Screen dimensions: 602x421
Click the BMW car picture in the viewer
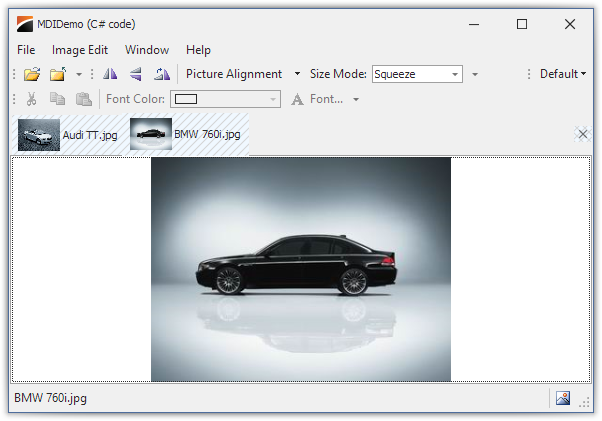point(301,269)
